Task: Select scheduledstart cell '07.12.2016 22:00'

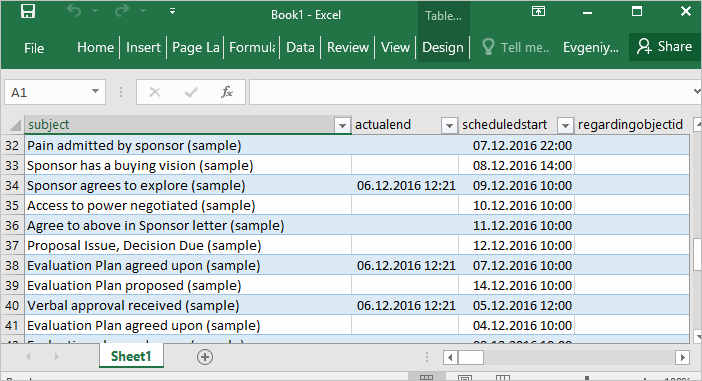Action: (x=517, y=146)
